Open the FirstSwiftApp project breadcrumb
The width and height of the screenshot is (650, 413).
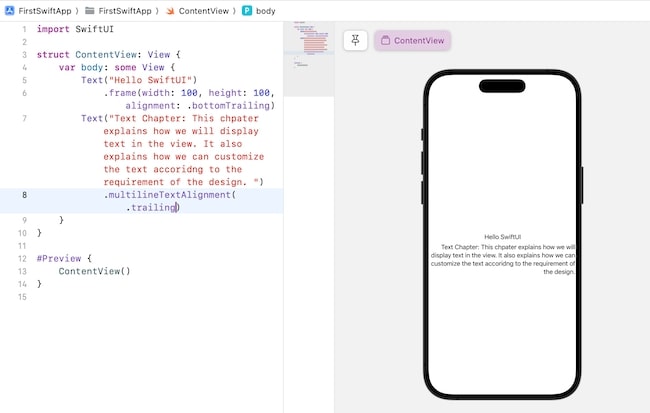(45, 11)
